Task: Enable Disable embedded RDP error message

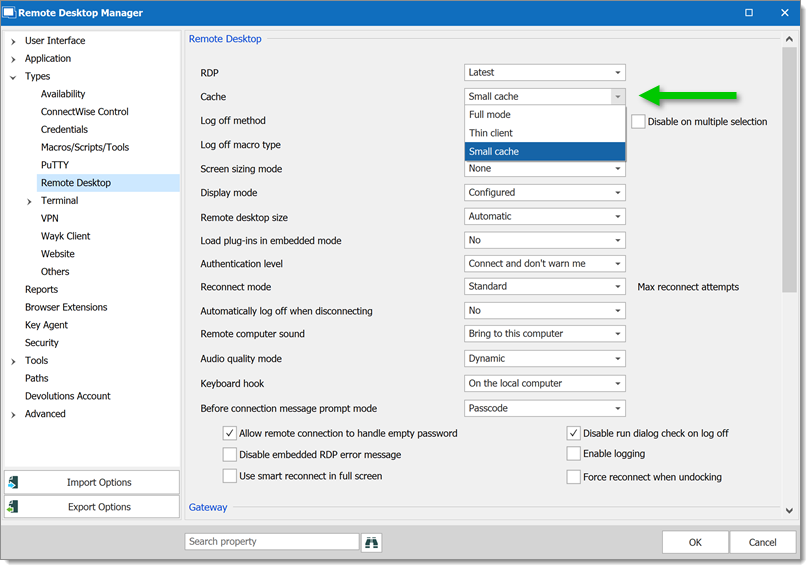Action: (230, 455)
